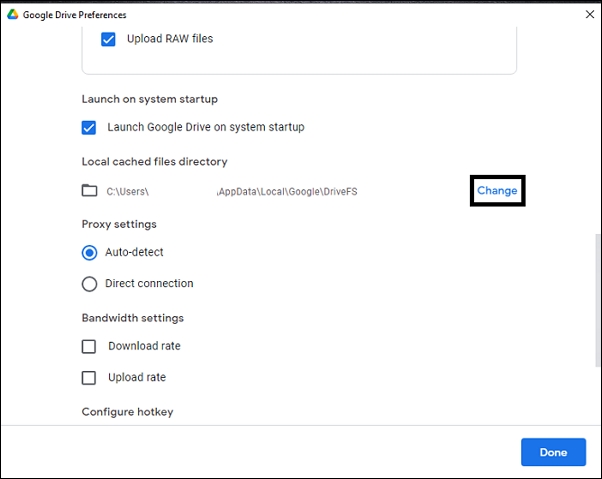The width and height of the screenshot is (602, 479).
Task: Click the Proxy settings heading
Action: click(119, 224)
